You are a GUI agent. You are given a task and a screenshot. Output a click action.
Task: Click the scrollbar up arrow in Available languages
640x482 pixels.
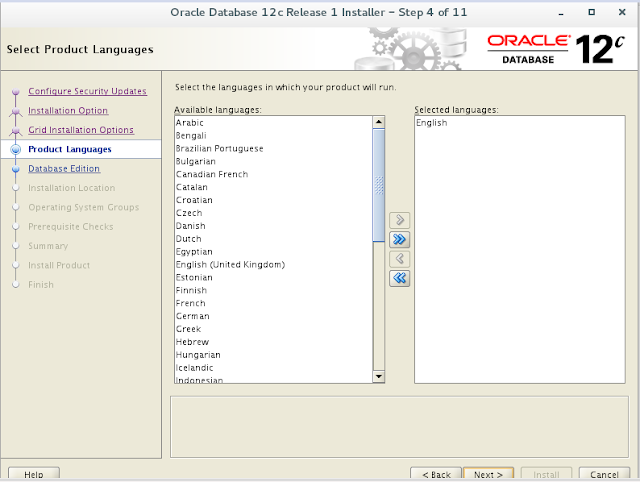point(378,122)
